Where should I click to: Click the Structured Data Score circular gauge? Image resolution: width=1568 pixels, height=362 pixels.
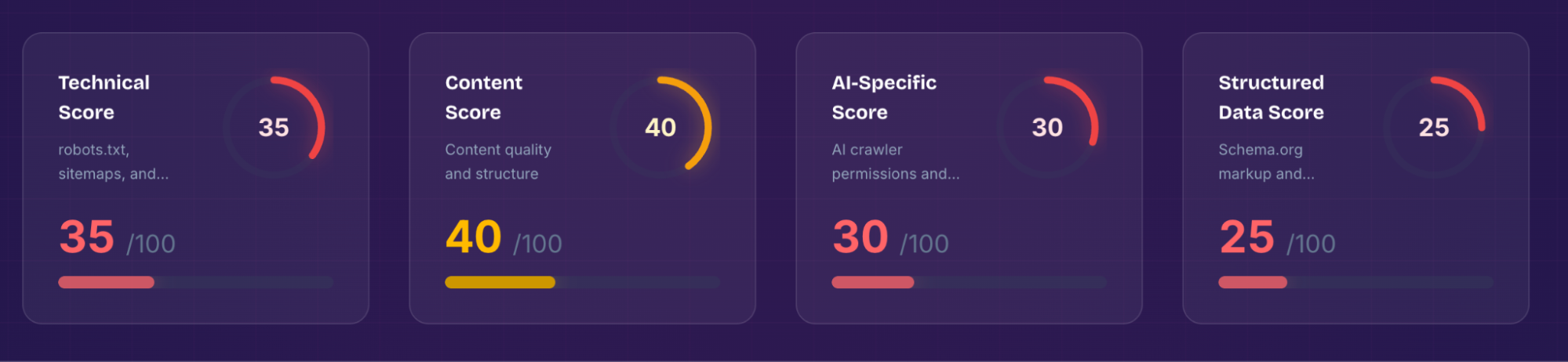(x=1434, y=127)
